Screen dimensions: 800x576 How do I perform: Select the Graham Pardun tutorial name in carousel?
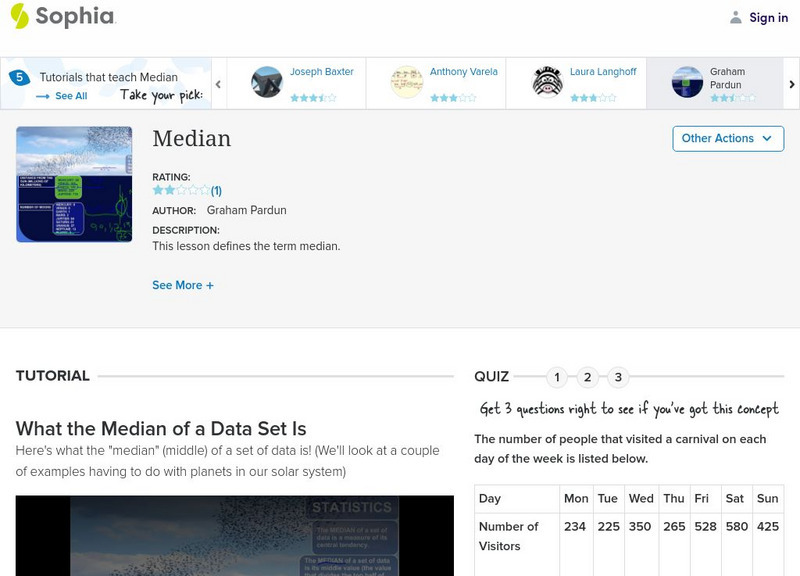pos(727,78)
